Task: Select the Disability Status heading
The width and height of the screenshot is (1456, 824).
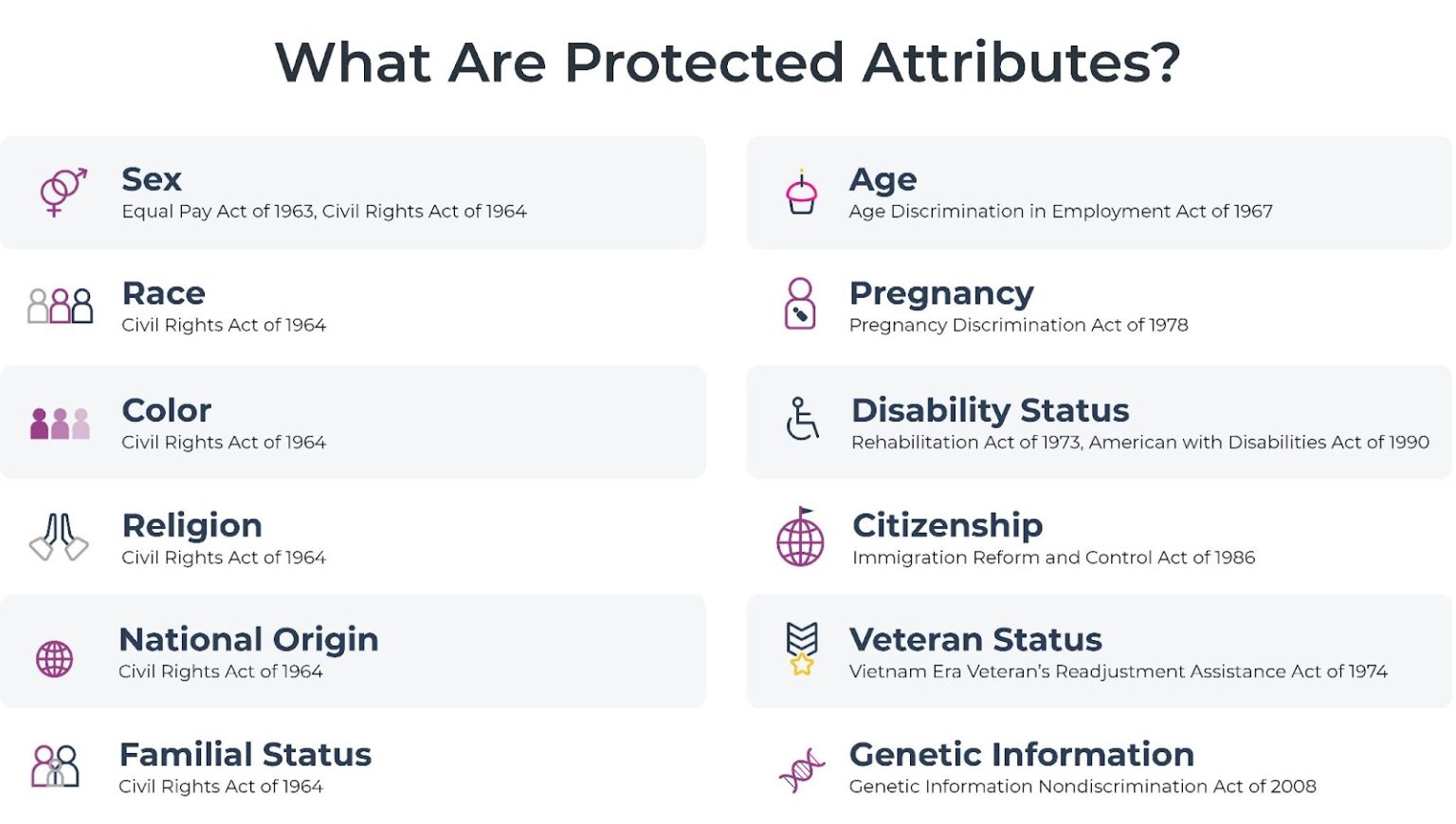Action: [990, 411]
